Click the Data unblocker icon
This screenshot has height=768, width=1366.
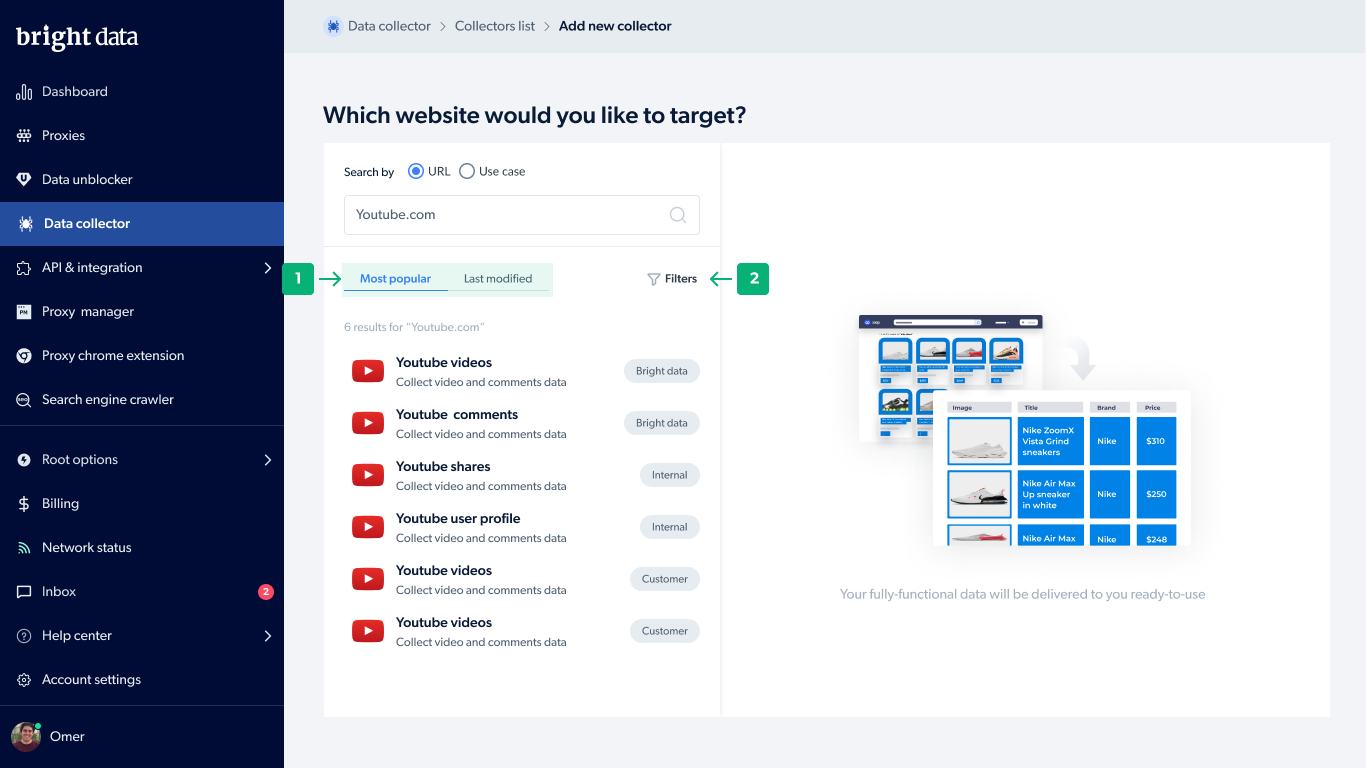24,180
